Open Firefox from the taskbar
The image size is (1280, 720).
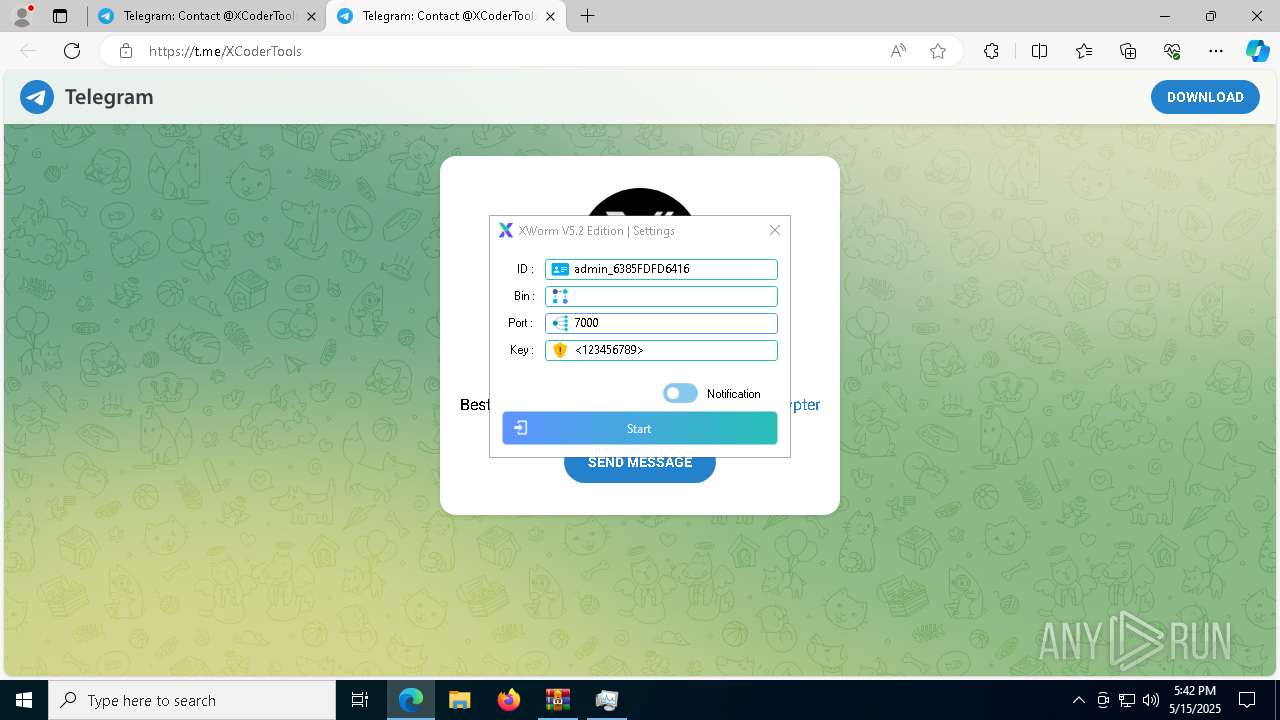tap(508, 700)
